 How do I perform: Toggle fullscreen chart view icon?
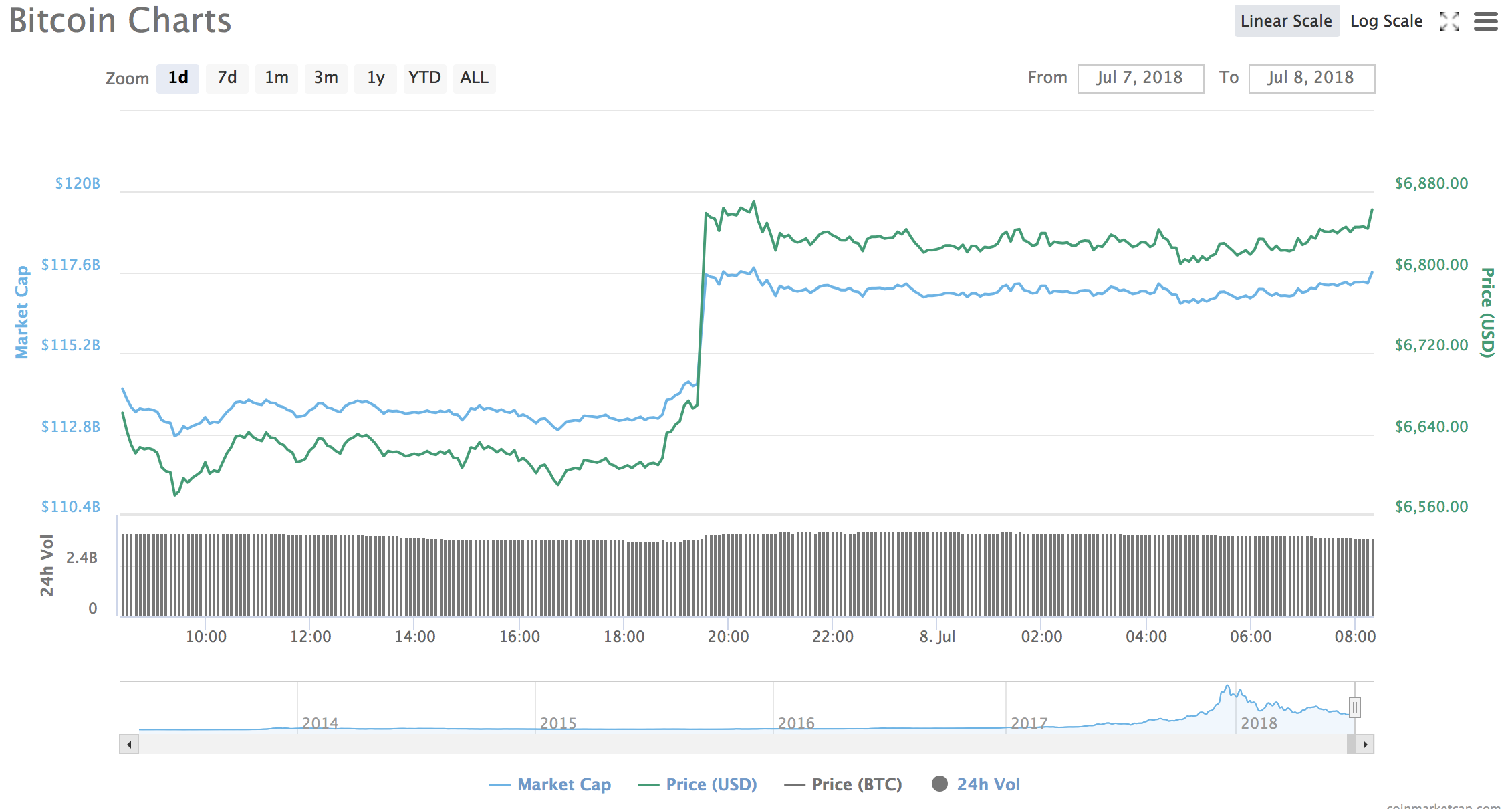(1449, 21)
